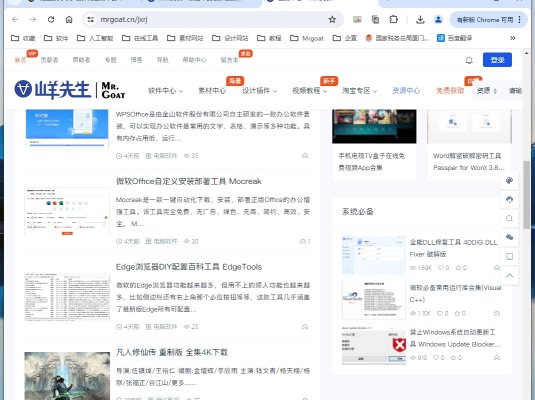The image size is (535, 400).
Task: Reload the mrgoat.cn page
Action: pos(51,19)
